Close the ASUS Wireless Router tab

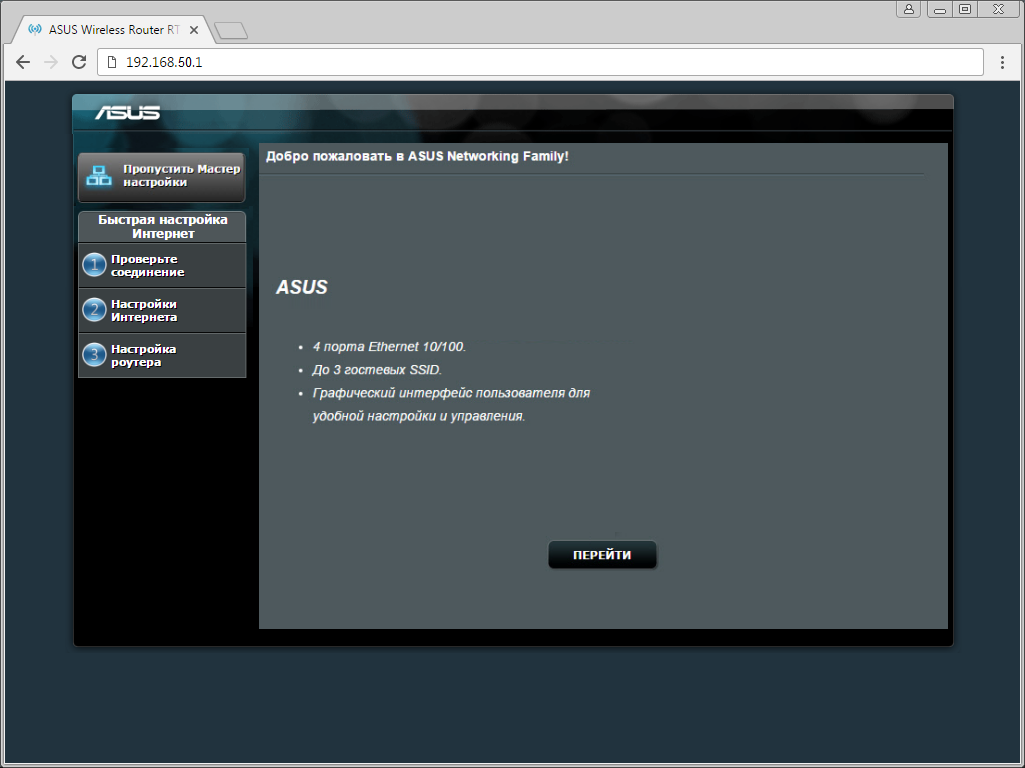point(193,30)
